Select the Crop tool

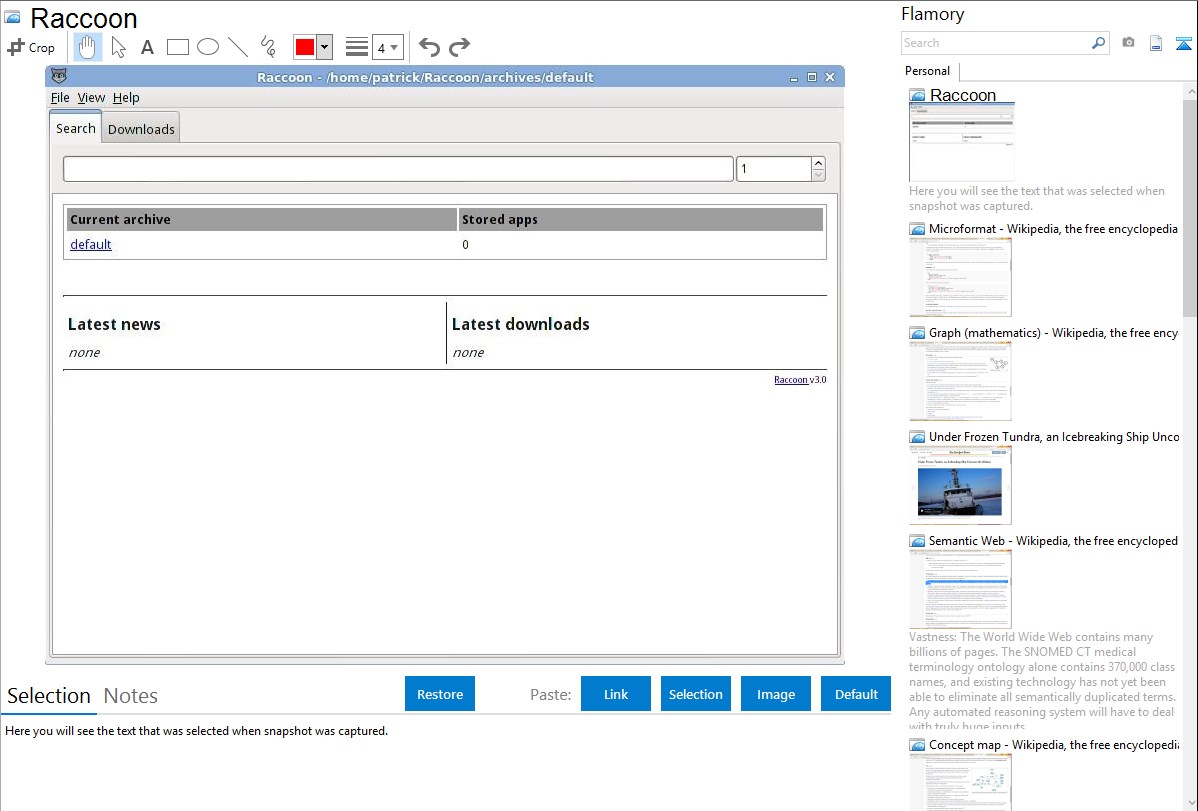pyautogui.click(x=31, y=47)
